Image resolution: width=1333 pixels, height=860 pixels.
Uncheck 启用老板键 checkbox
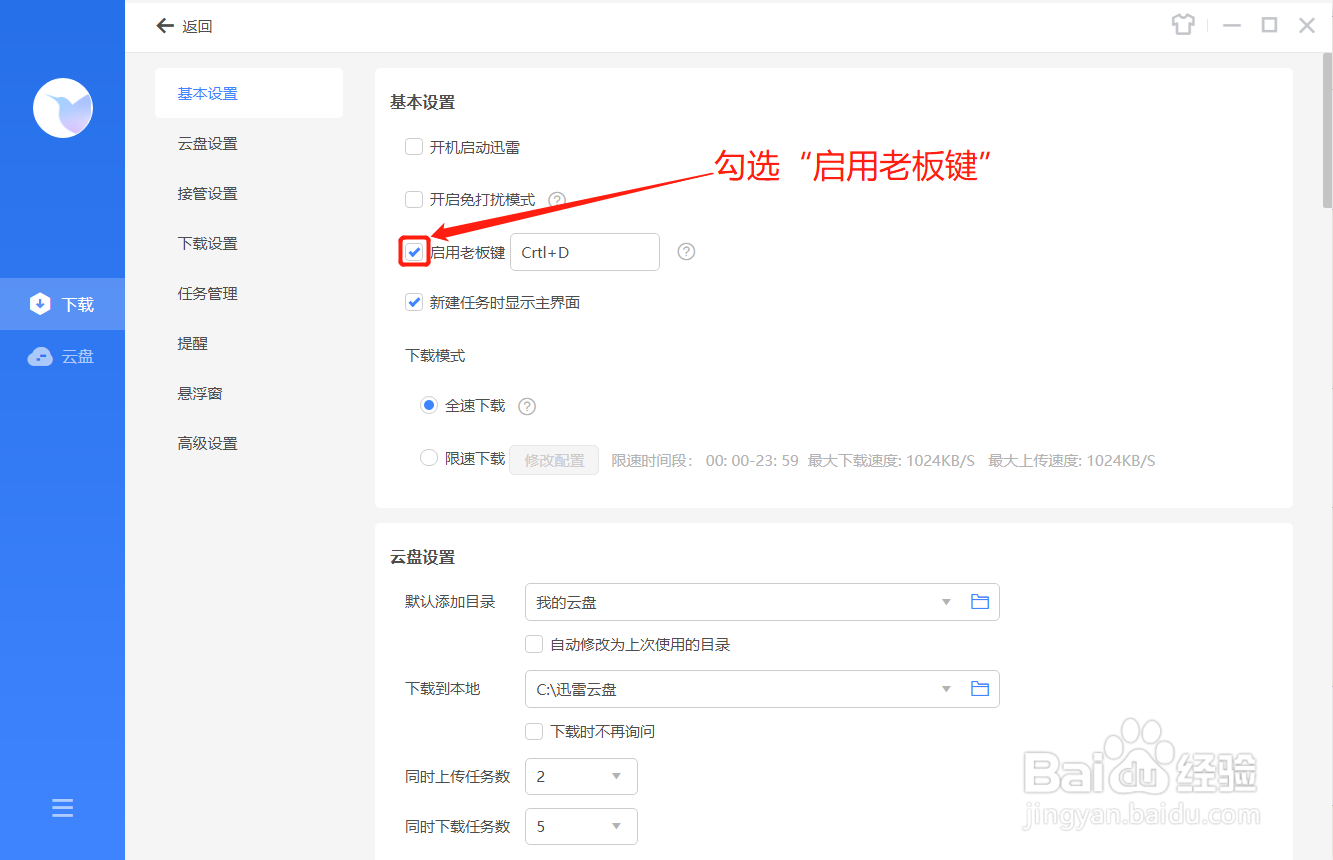click(414, 252)
